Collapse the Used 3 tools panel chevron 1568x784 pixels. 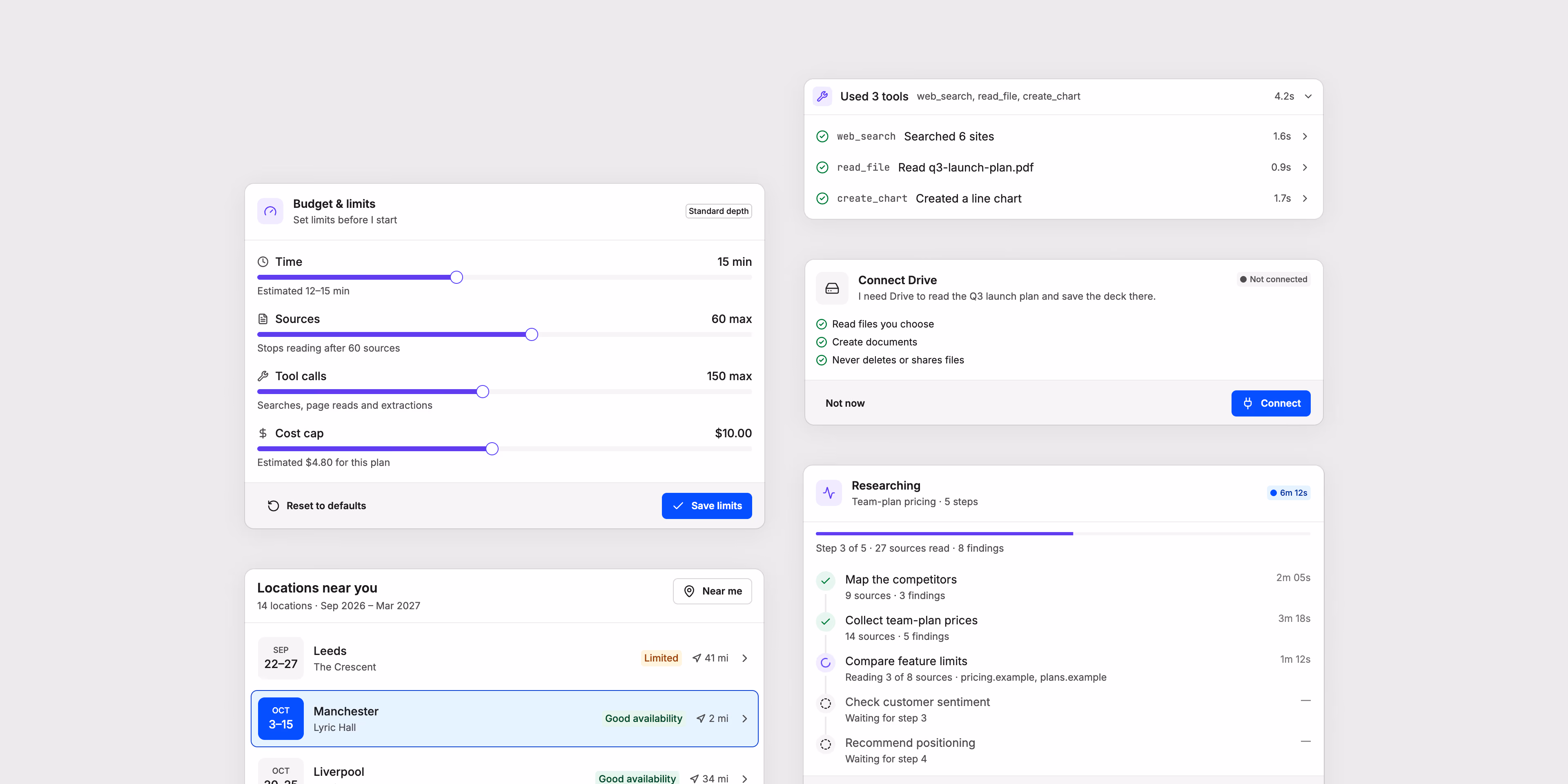pyautogui.click(x=1308, y=96)
